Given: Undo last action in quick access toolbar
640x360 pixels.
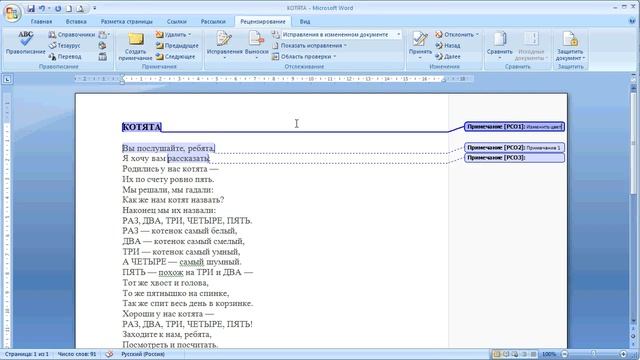Looking at the screenshot, I should [42, 8].
